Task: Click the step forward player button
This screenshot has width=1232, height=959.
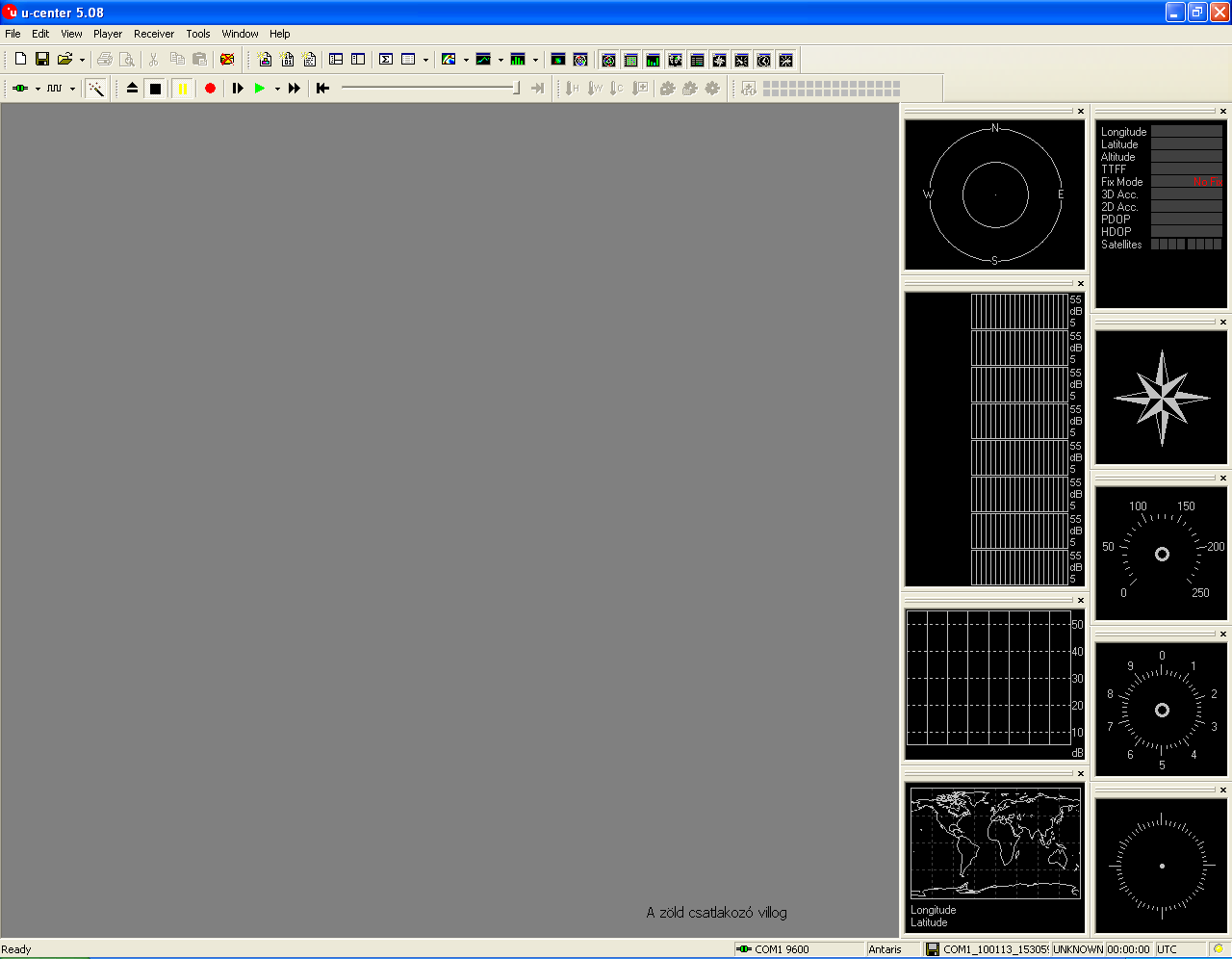Action: point(238,89)
